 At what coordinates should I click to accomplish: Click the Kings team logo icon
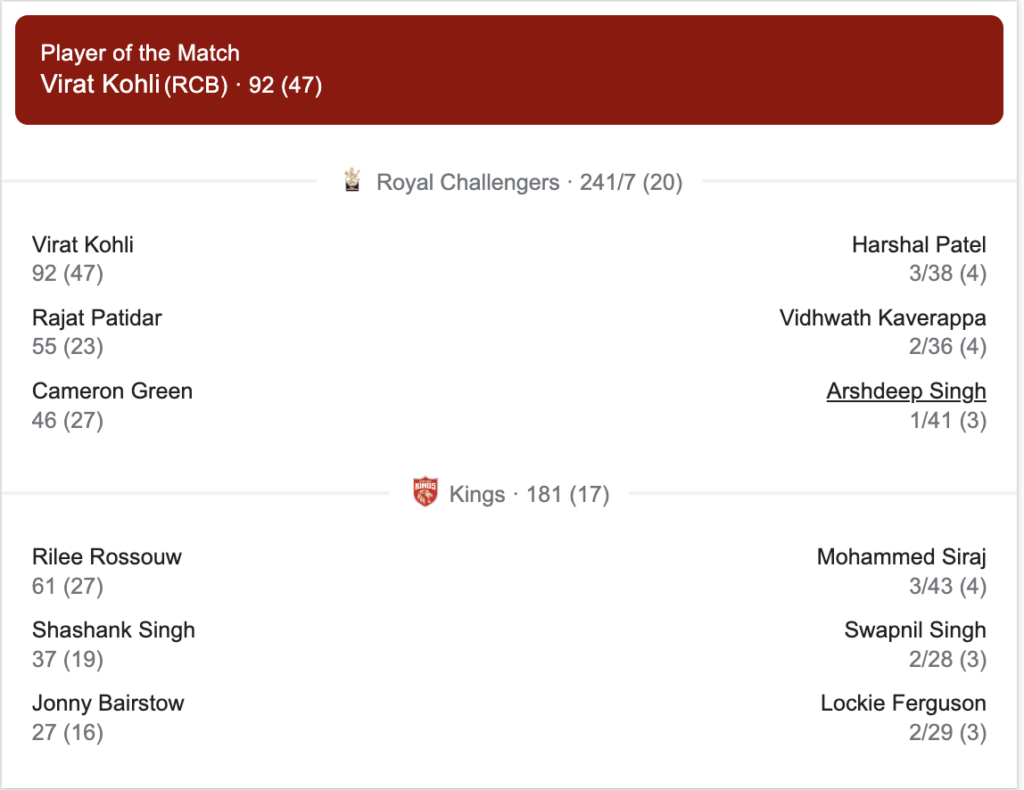(x=425, y=492)
